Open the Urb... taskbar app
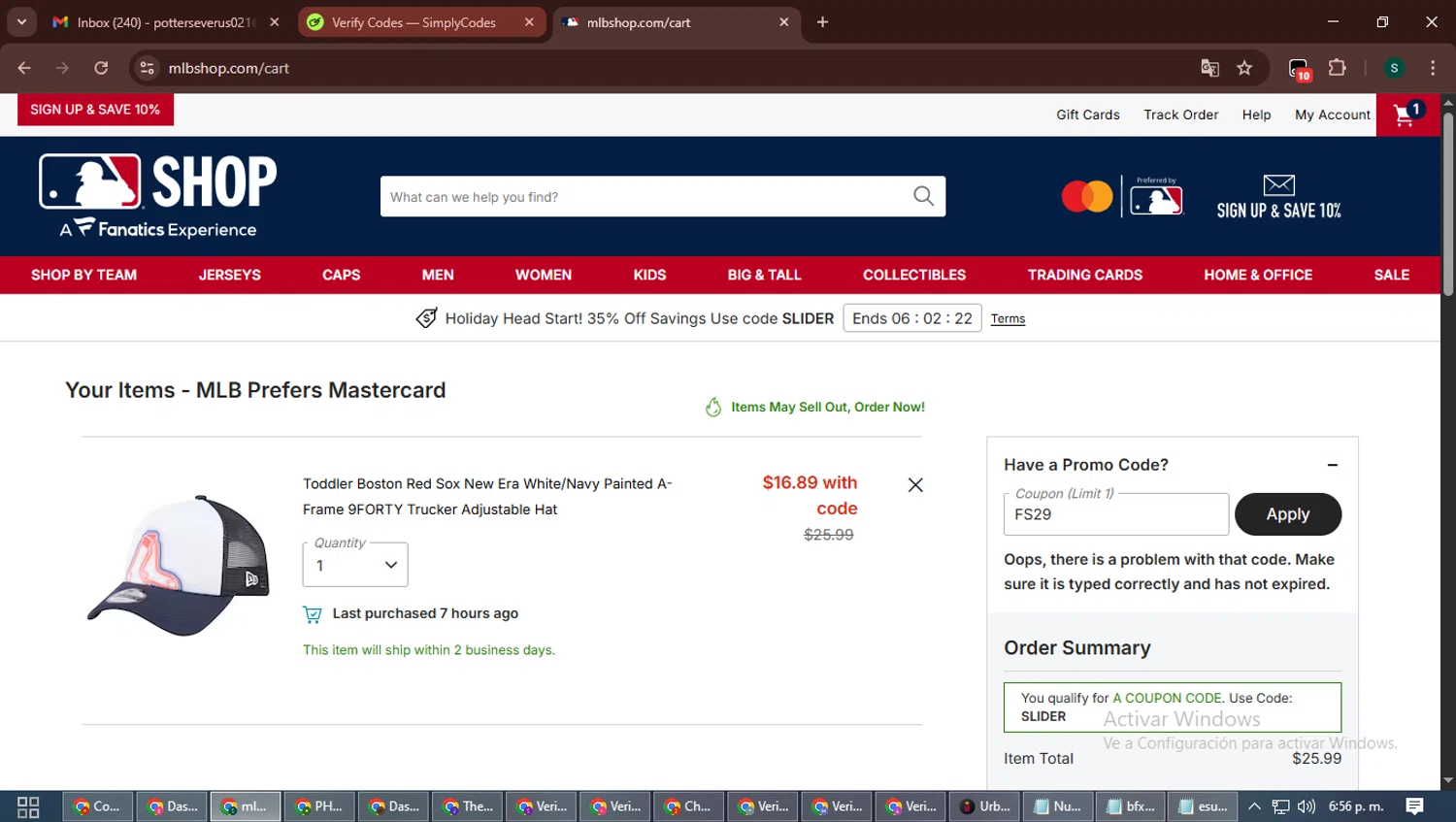 click(986, 806)
